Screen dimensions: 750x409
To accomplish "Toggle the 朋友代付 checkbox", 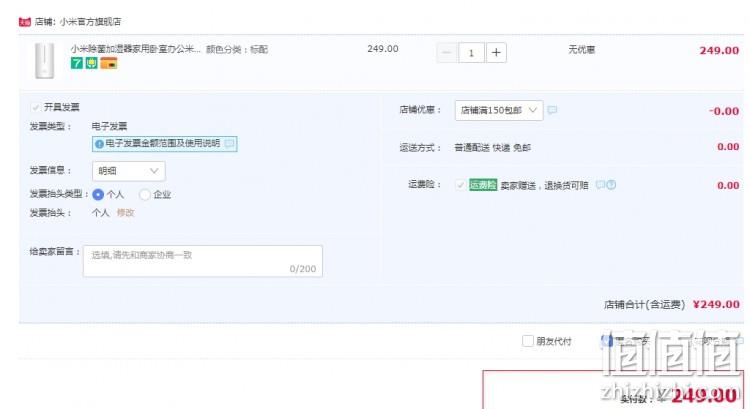I will [x=528, y=341].
